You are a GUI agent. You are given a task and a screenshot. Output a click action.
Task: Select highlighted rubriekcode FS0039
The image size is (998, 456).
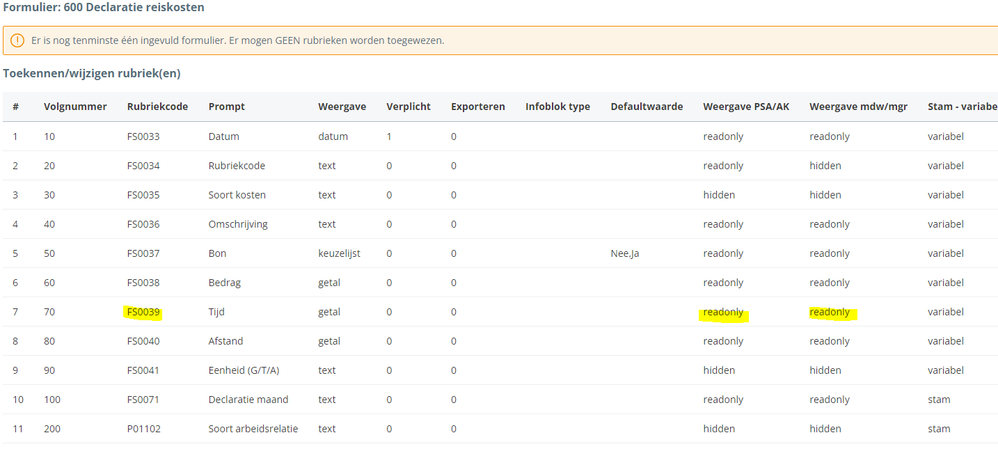coord(143,312)
